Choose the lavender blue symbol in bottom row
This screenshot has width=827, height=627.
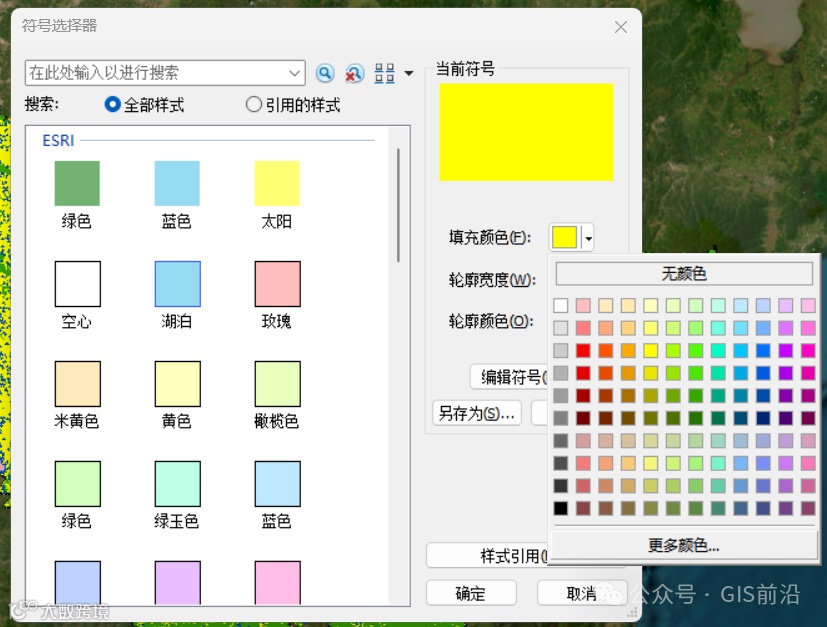(x=78, y=583)
